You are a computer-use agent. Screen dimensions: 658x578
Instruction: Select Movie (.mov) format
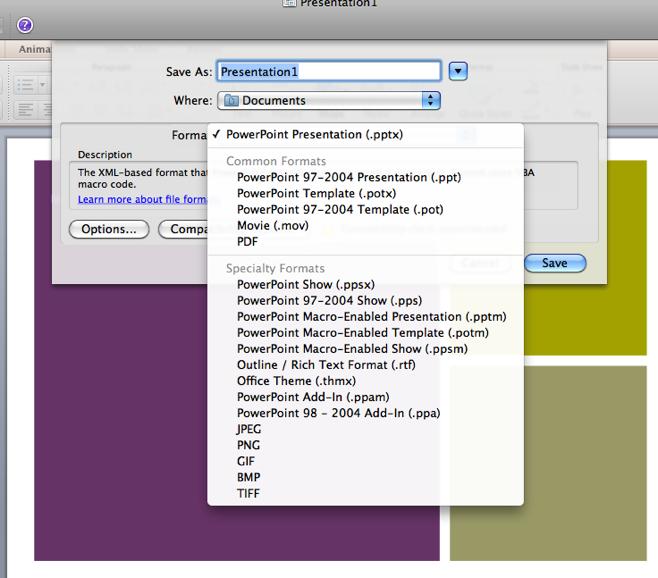pyautogui.click(x=365, y=225)
